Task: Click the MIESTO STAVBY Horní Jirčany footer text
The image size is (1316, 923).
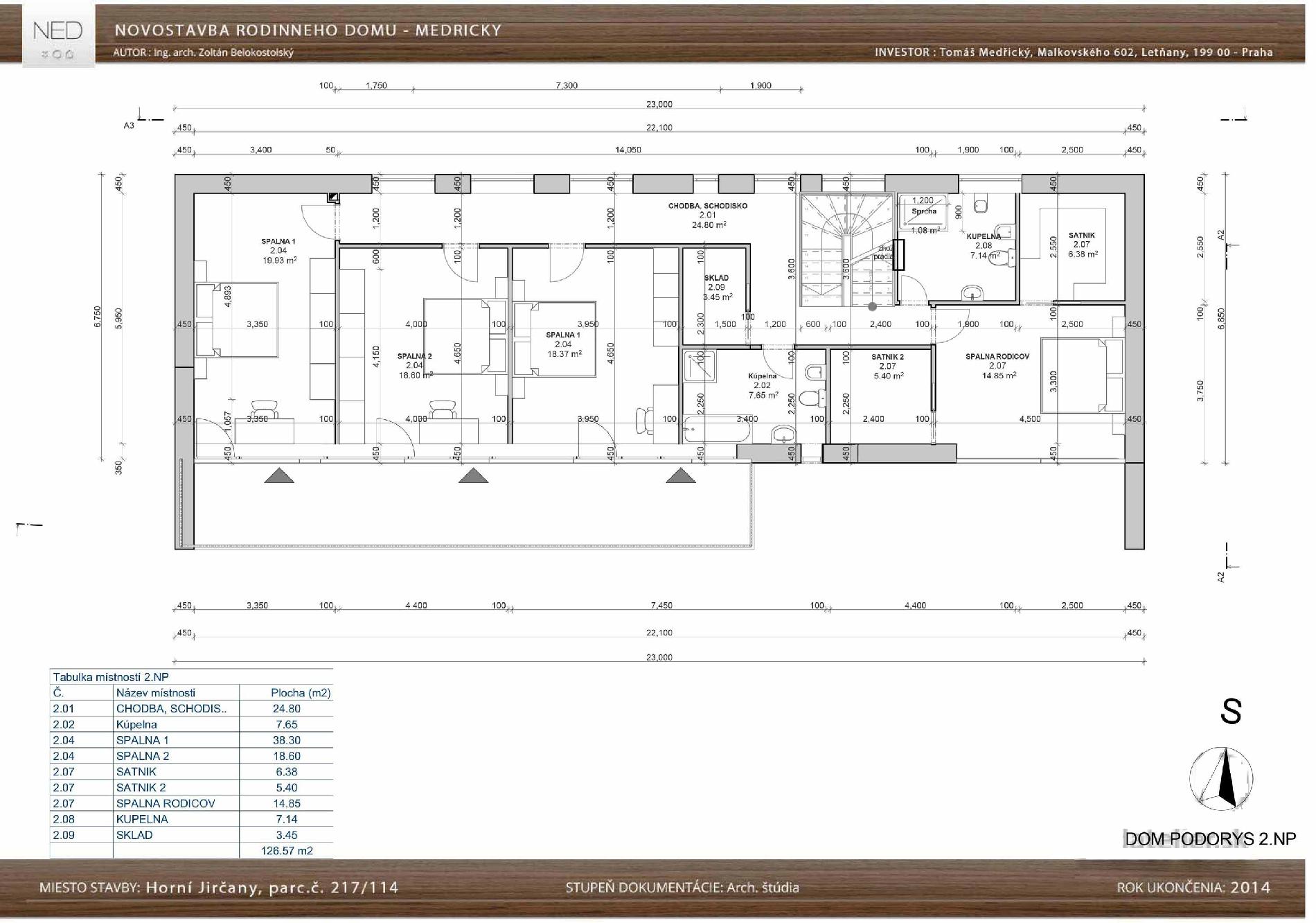Action: tap(219, 888)
